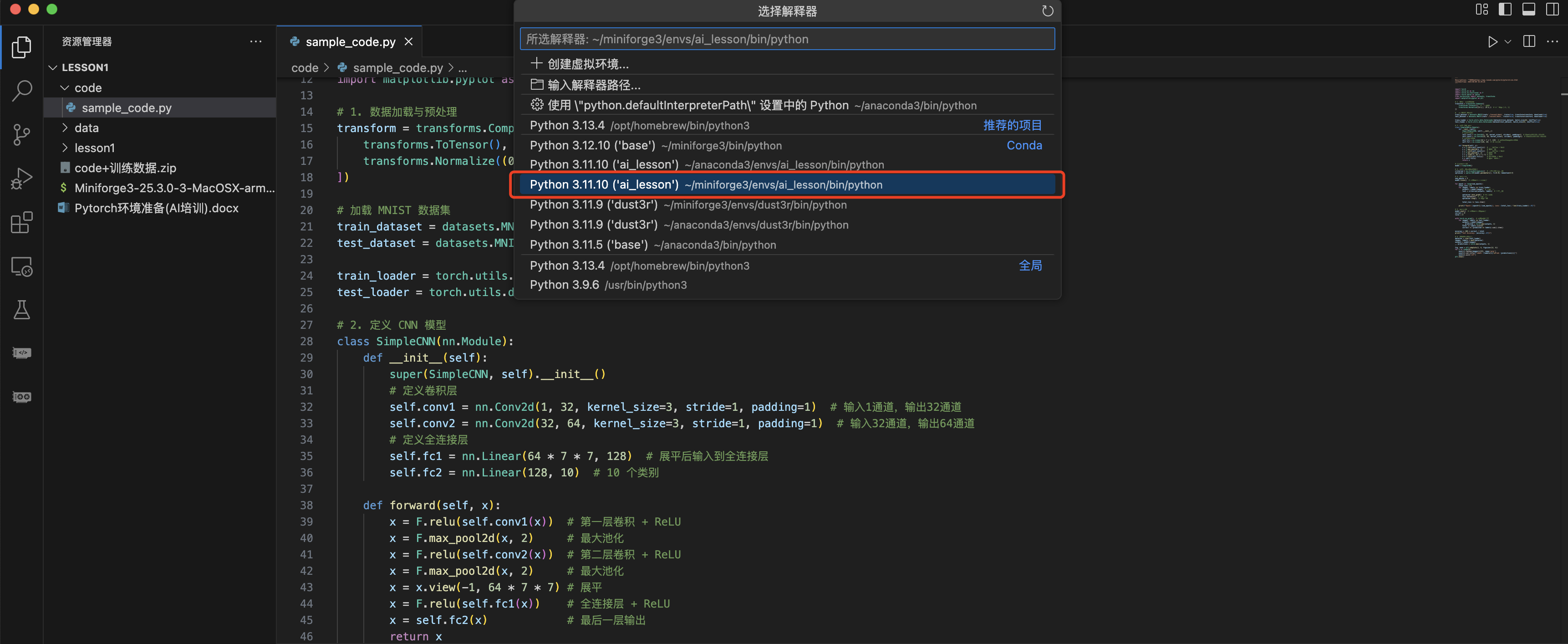Select Python 3.12.10 ('base') miniforge3 interpreter
This screenshot has width=1568, height=644.
click(655, 145)
